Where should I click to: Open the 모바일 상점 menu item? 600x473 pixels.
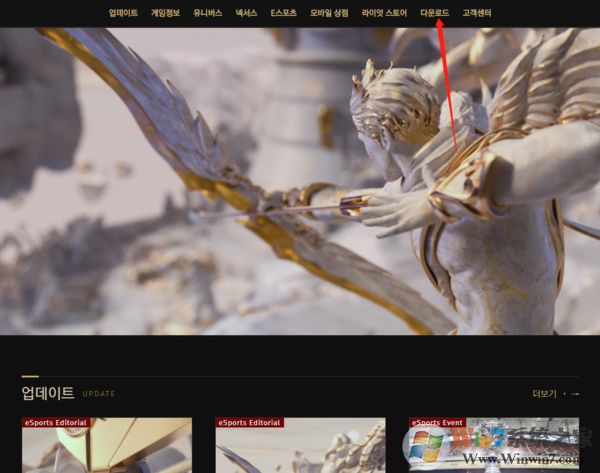(329, 13)
